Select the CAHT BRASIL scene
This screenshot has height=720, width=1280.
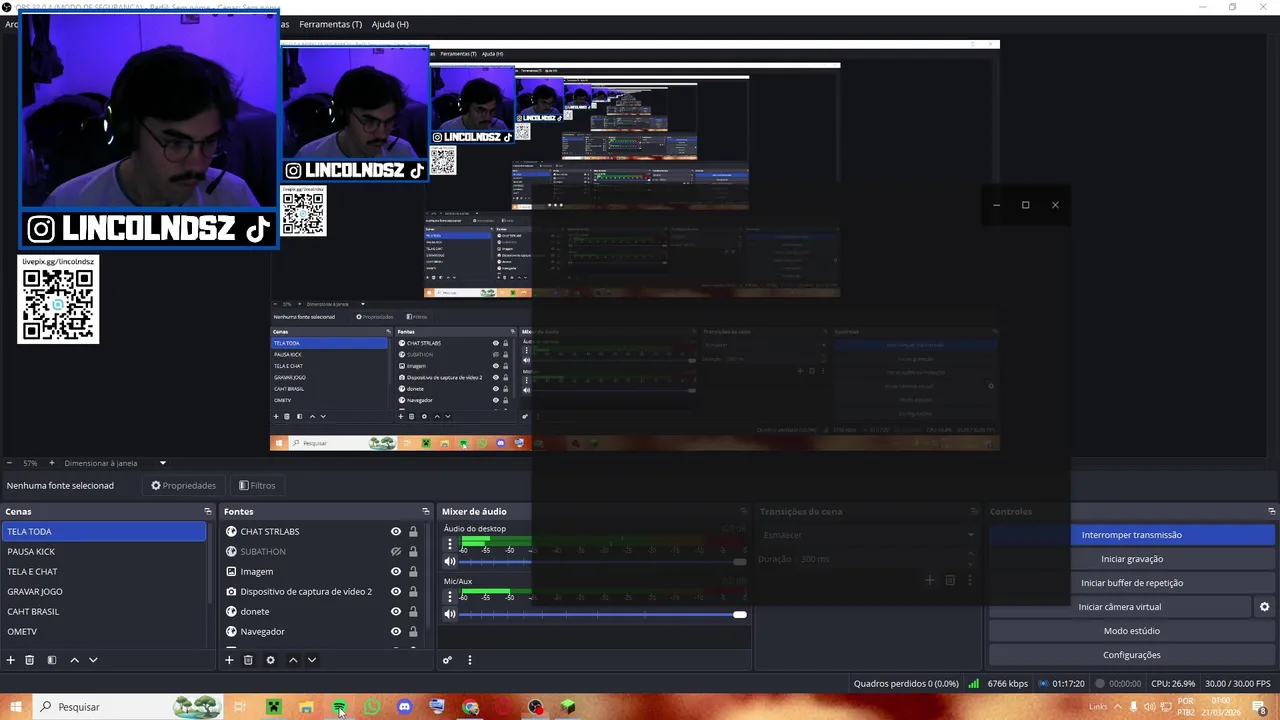point(104,612)
